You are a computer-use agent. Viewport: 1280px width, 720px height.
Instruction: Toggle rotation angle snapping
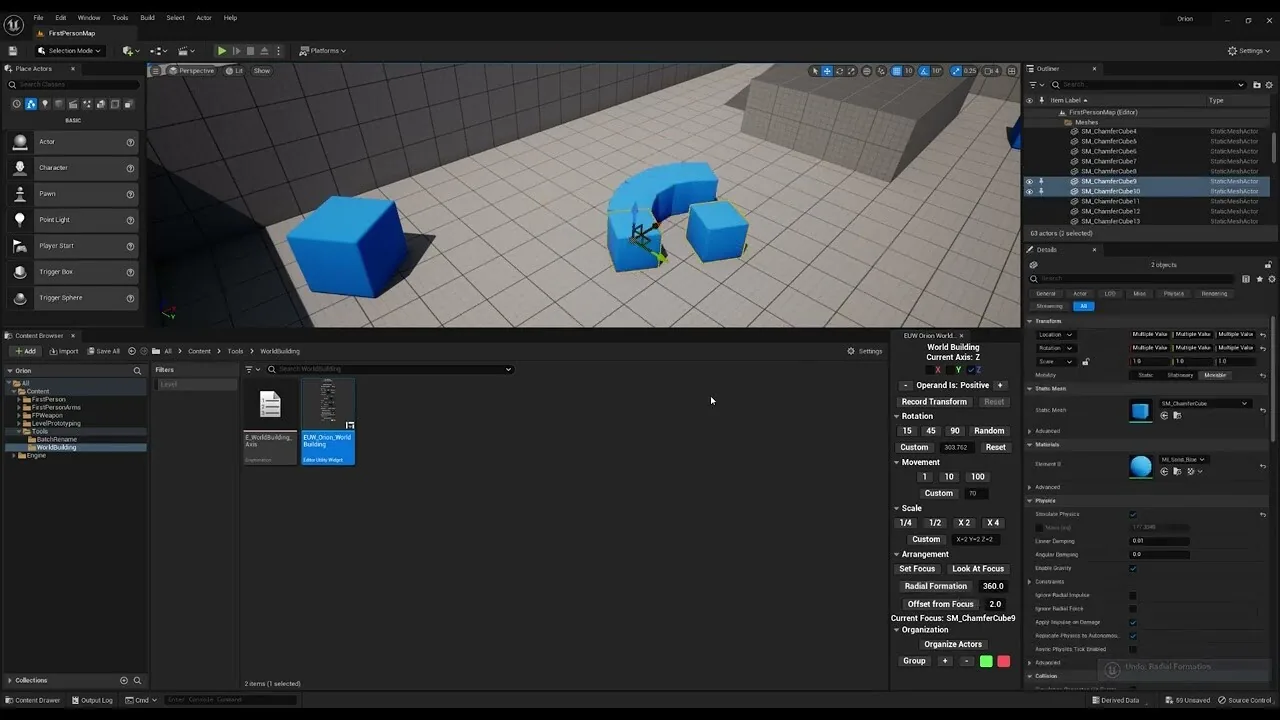pyautogui.click(x=924, y=71)
